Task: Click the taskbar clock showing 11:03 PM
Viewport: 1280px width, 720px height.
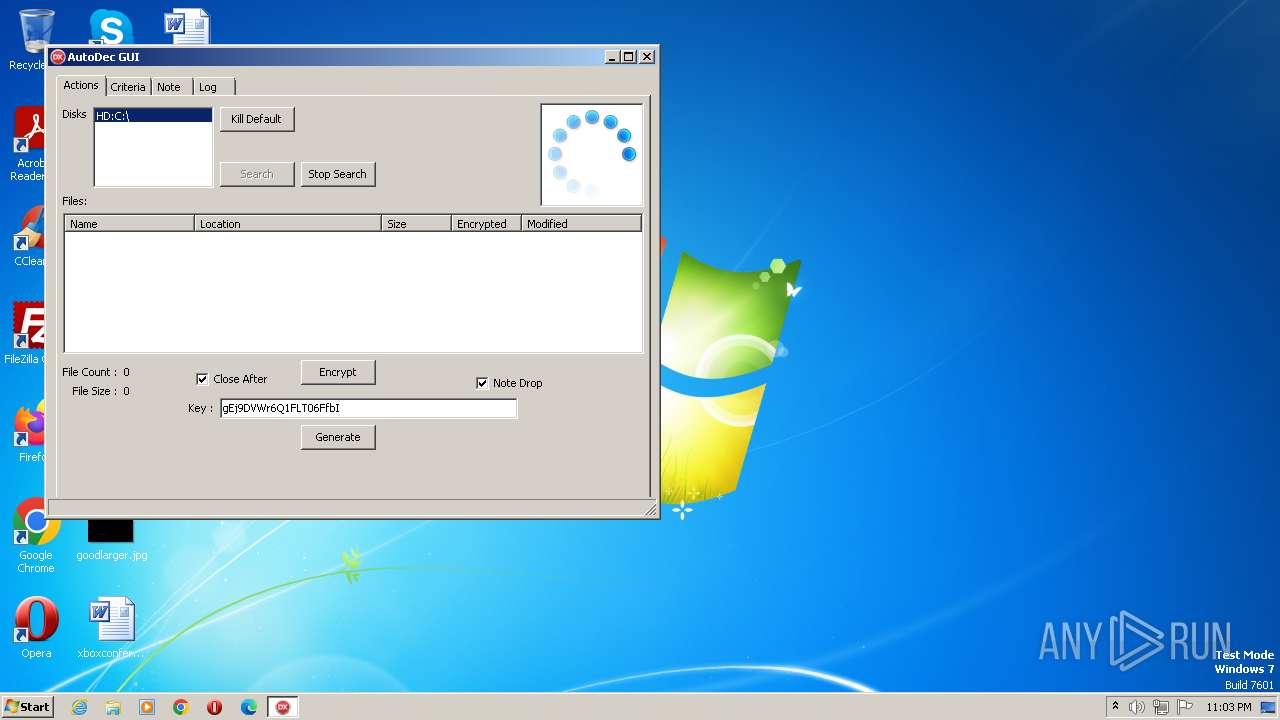Action: (x=1229, y=707)
